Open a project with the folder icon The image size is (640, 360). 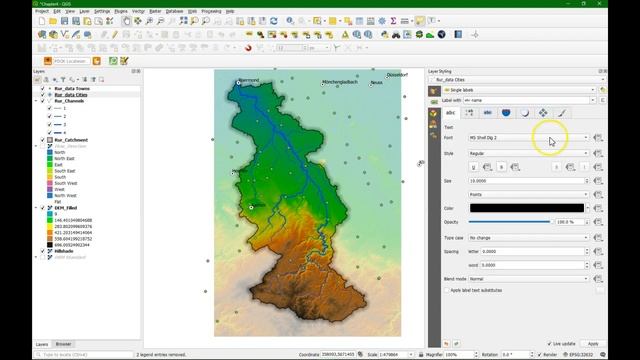(53, 21)
